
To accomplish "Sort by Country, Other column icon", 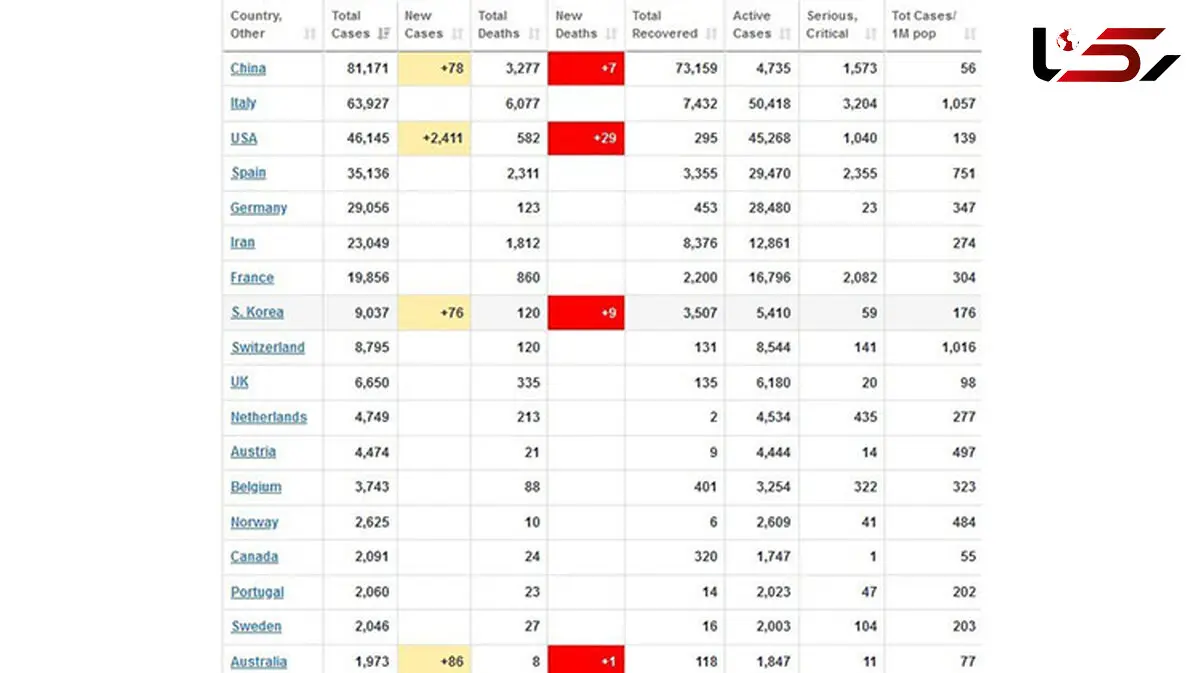I will click(310, 34).
